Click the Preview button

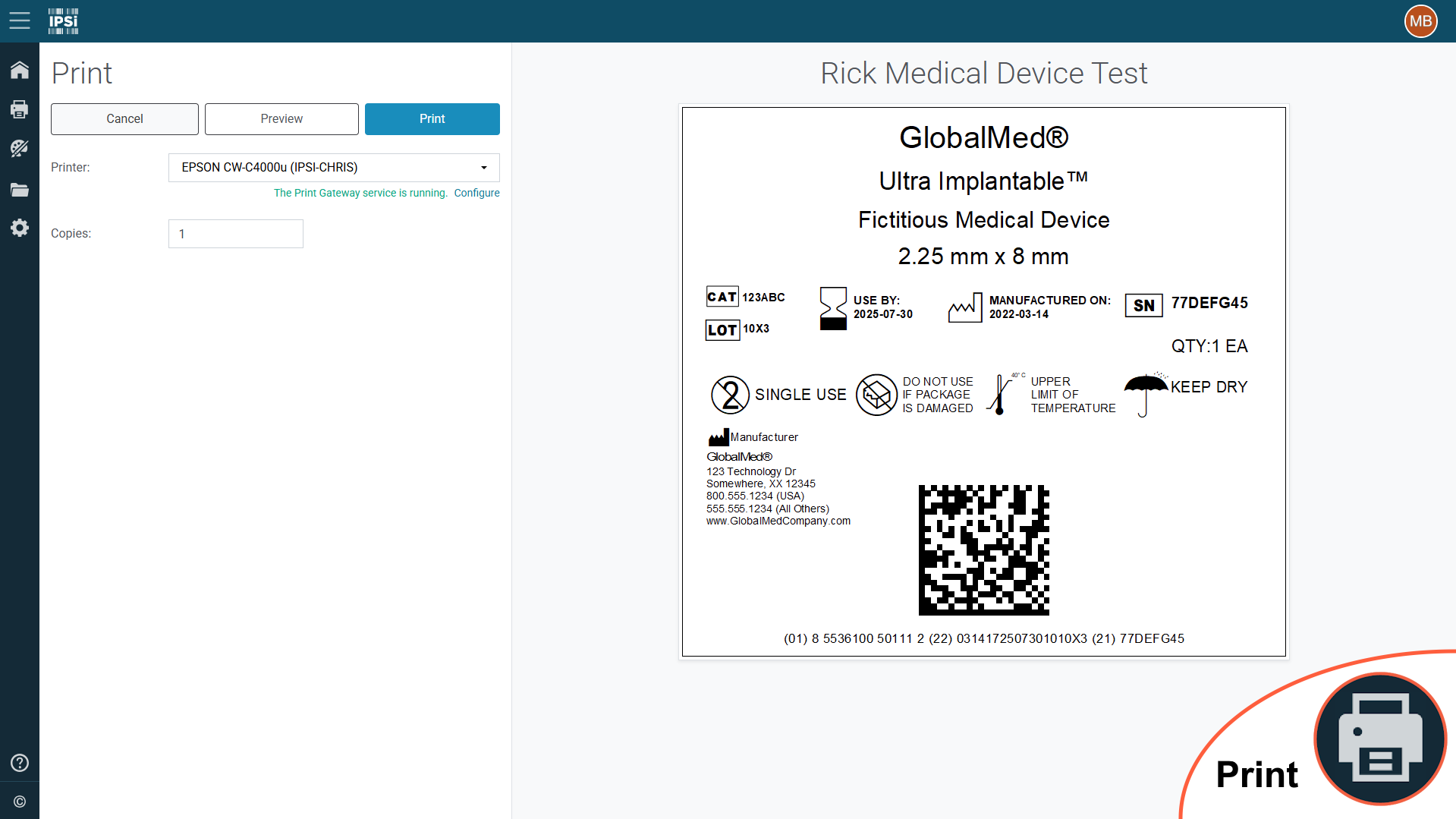tap(281, 119)
